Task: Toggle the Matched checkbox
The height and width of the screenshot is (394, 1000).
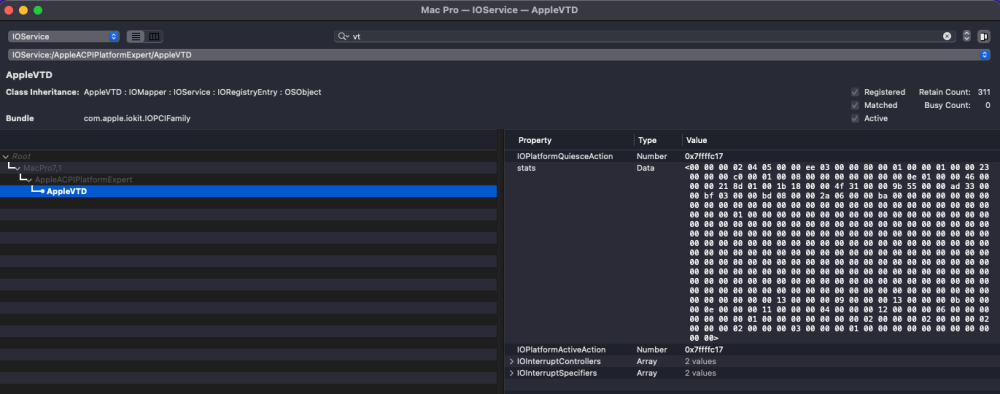Action: [855, 105]
